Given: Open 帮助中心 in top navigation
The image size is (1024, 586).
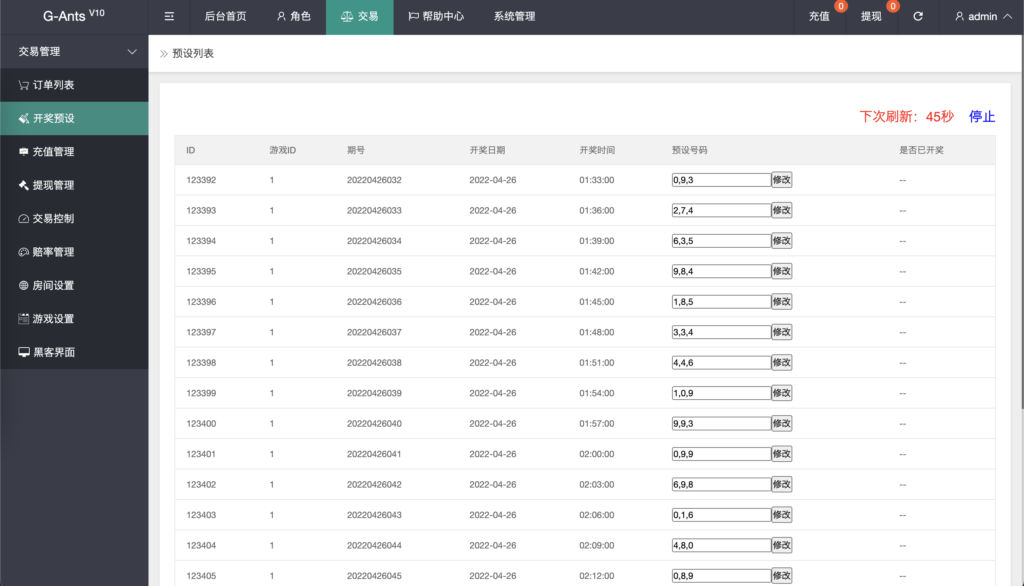Looking at the screenshot, I should click(x=436, y=17).
